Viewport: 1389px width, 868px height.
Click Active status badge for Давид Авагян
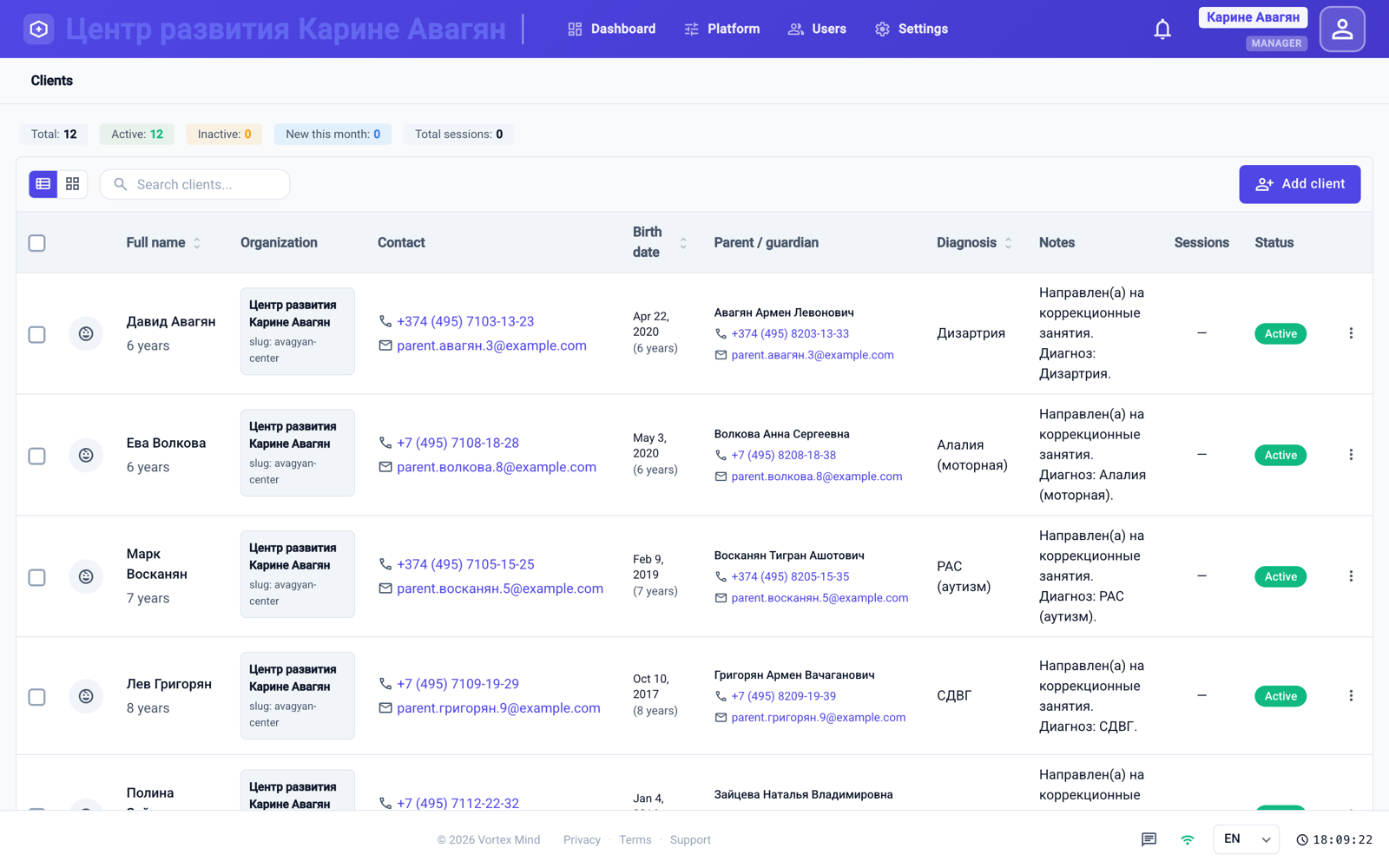click(x=1280, y=333)
